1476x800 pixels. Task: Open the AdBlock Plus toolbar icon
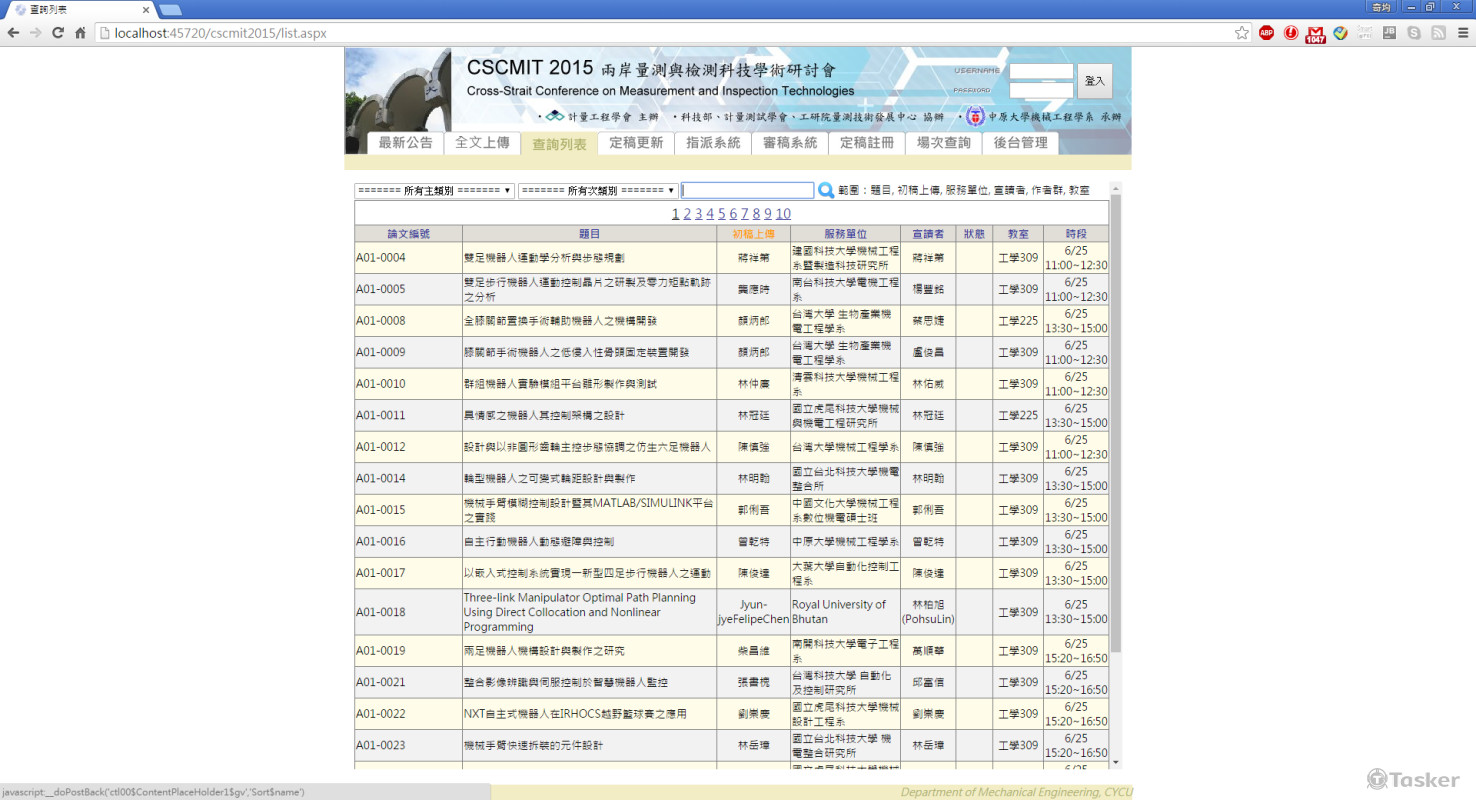click(x=1267, y=32)
